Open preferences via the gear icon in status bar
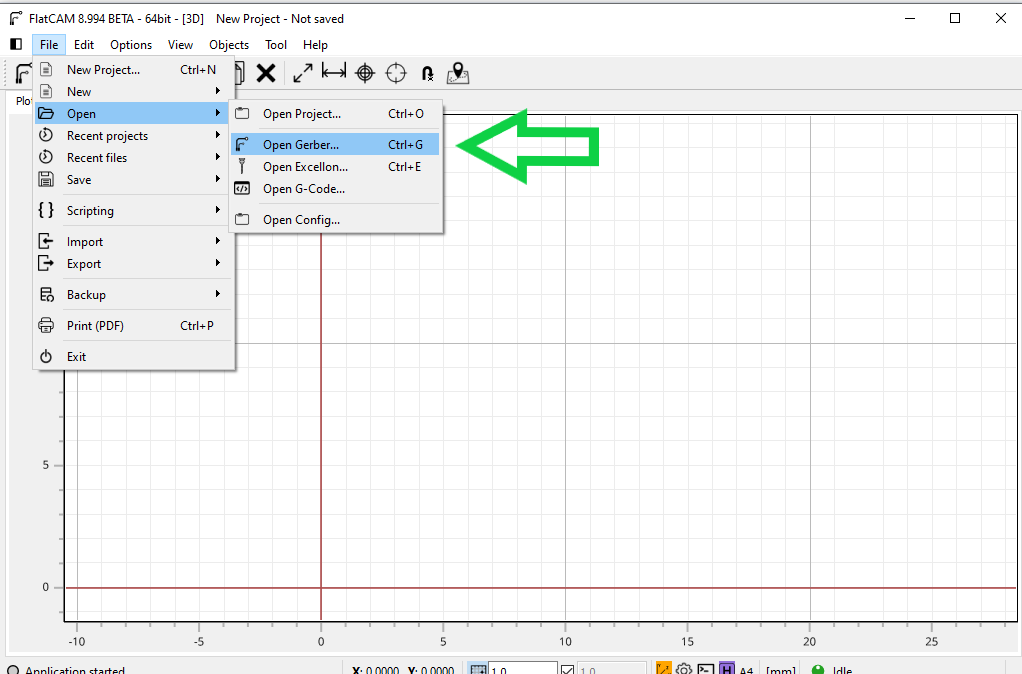This screenshot has height=674, width=1022. 684,669
